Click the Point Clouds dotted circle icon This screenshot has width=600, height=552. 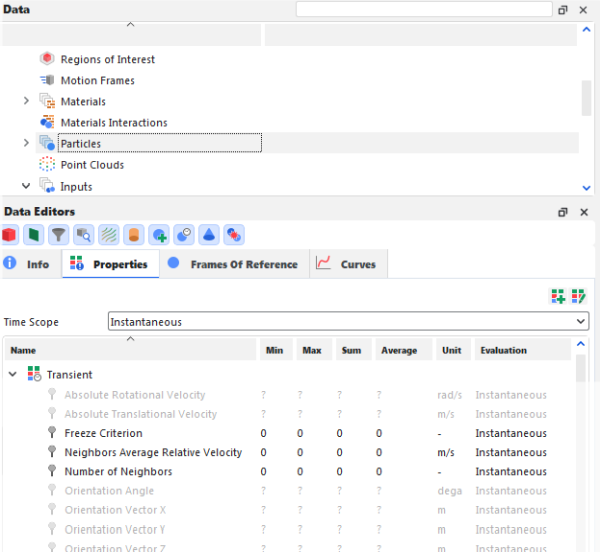(47, 164)
